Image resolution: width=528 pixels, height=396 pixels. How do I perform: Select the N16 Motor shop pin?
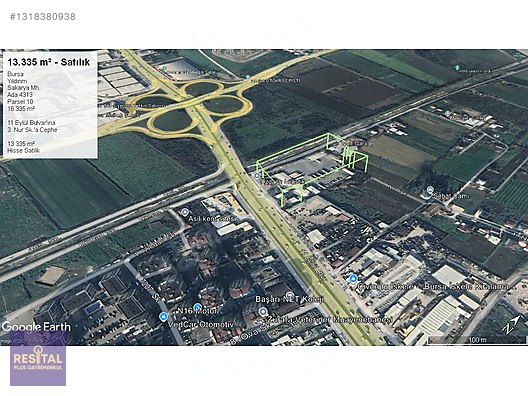pyautogui.click(x=198, y=307)
